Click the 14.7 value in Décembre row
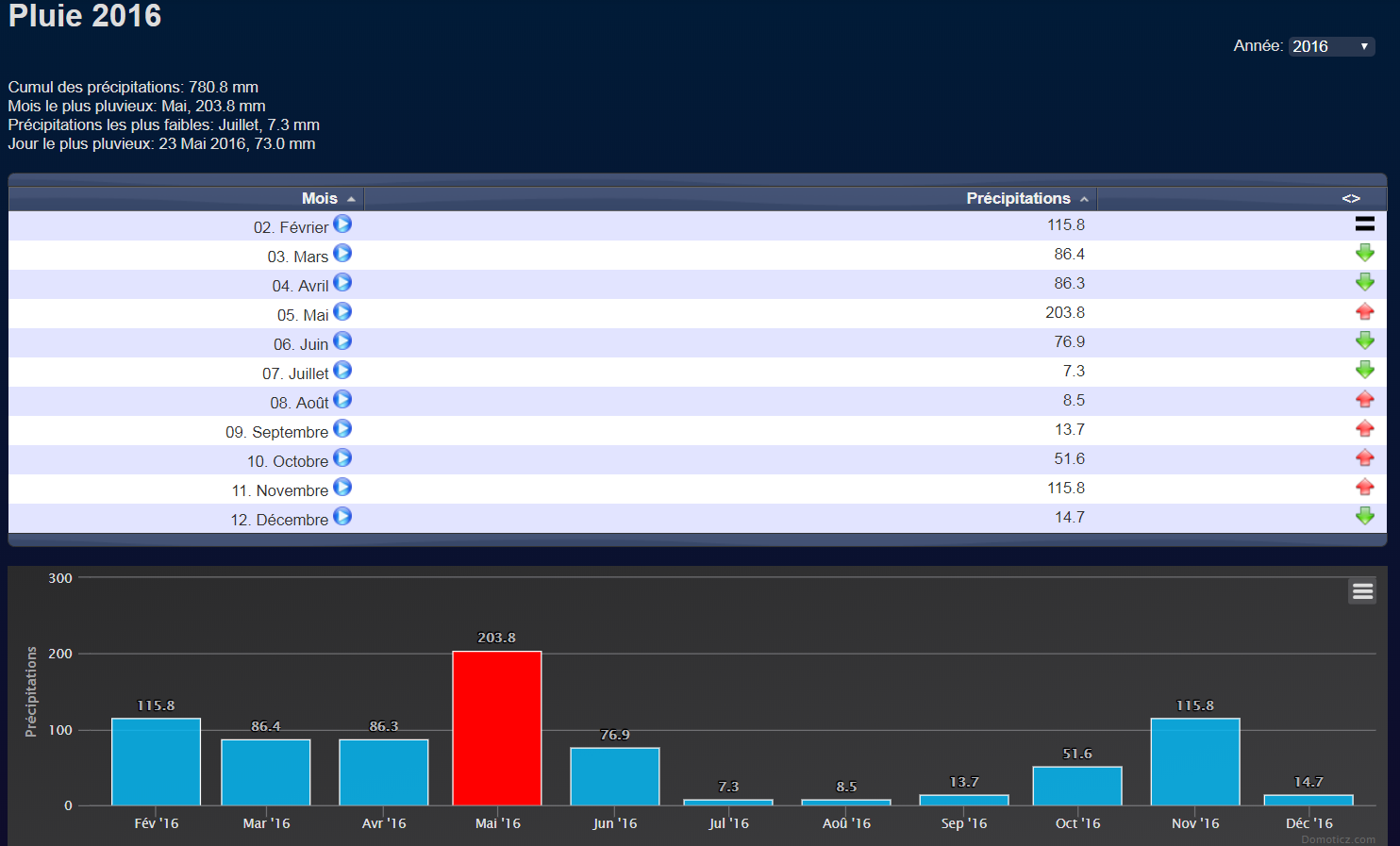1400x846 pixels. coord(1070,517)
